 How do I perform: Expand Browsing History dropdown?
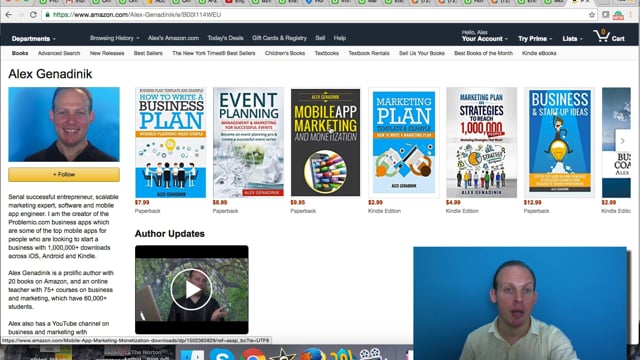click(114, 38)
